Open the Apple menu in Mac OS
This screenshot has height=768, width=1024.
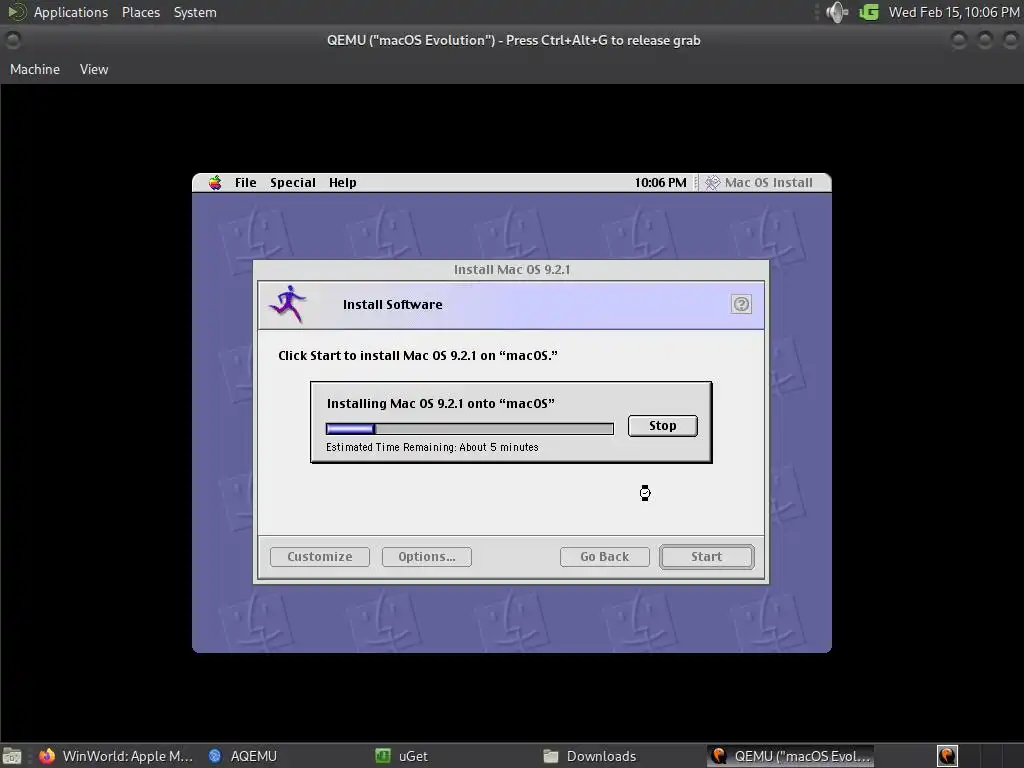click(x=215, y=183)
